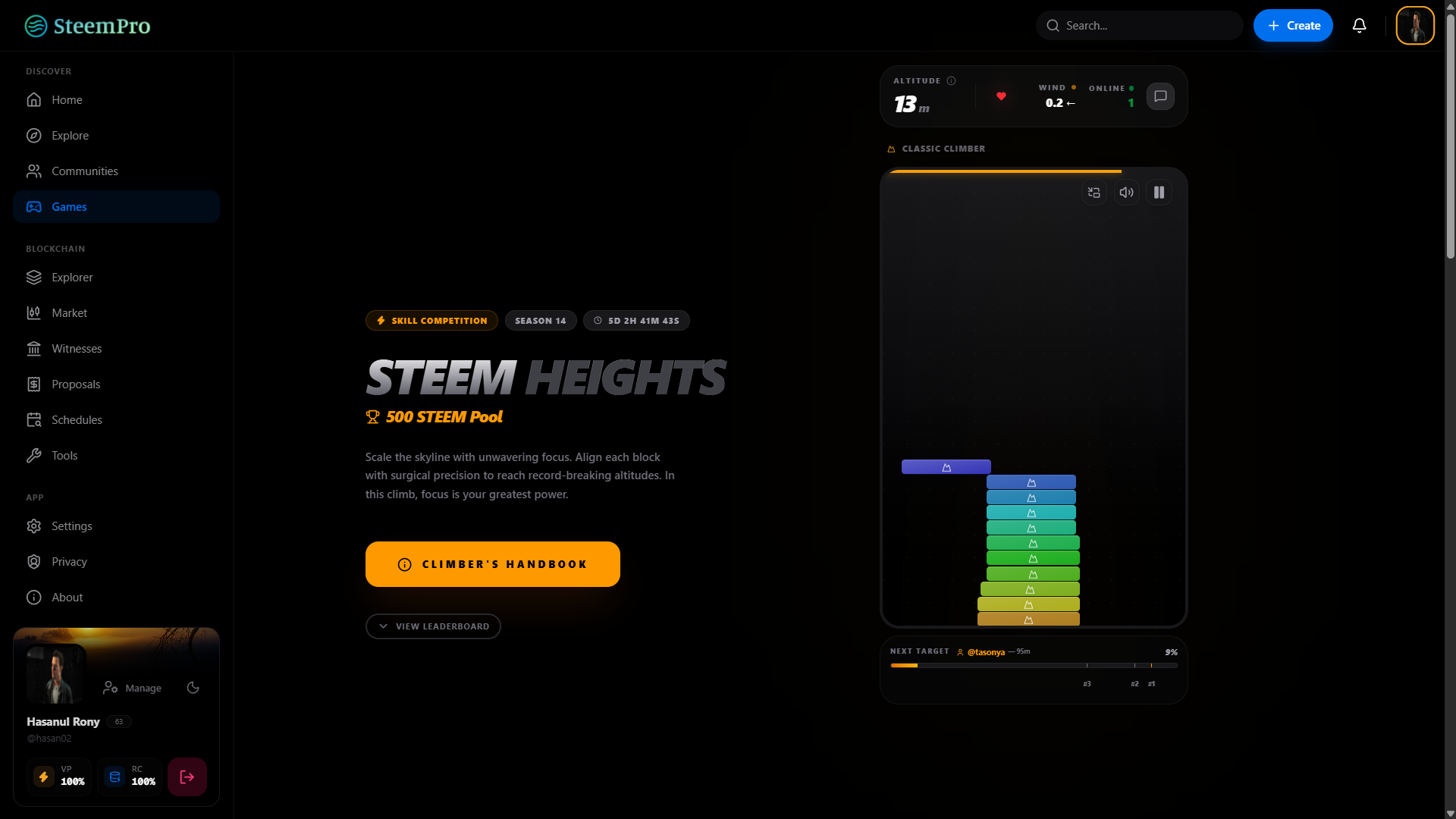Click the Season 14 badge
The height and width of the screenshot is (819, 1456).
(x=541, y=321)
